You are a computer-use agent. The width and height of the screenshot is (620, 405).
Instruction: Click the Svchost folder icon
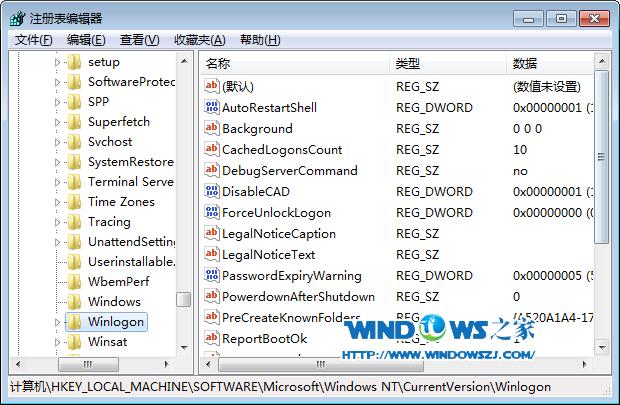point(74,142)
